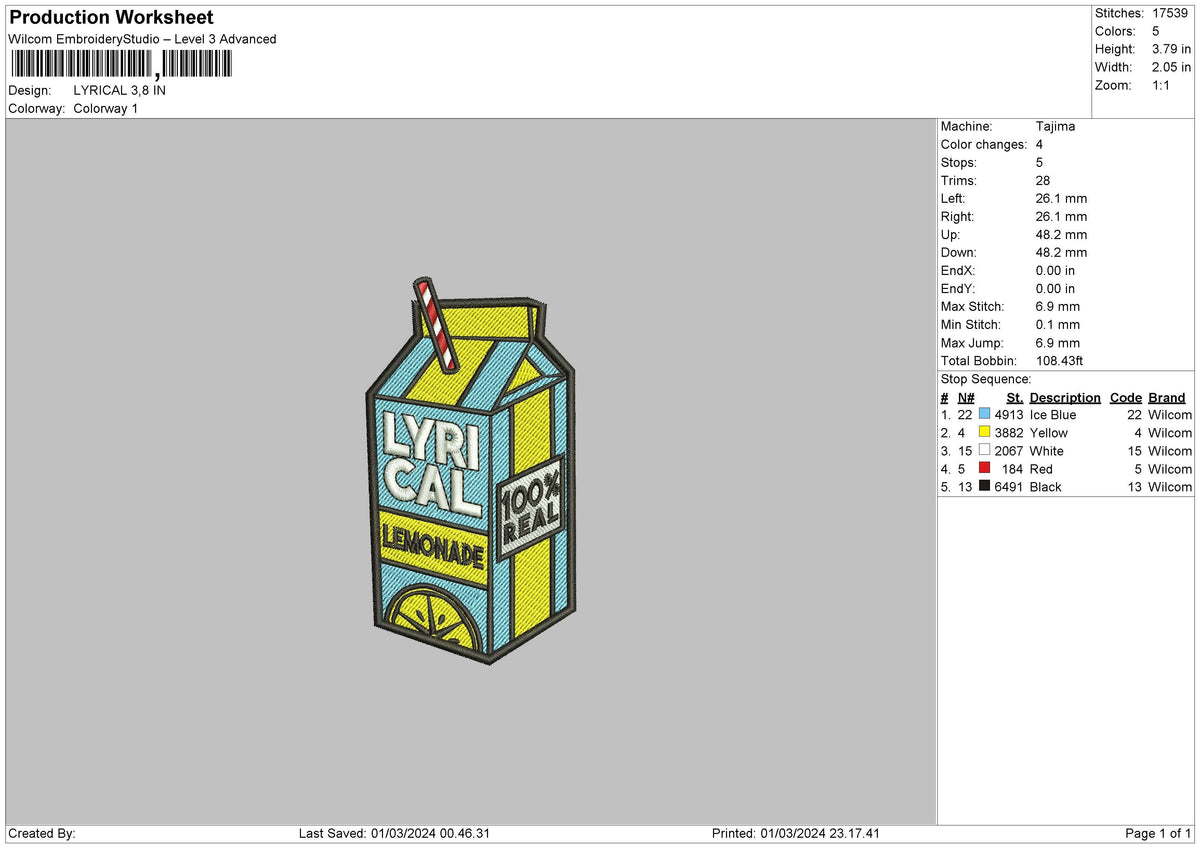Image resolution: width=1200 pixels, height=848 pixels.
Task: Click the Color changes value '4'
Action: click(x=1040, y=144)
